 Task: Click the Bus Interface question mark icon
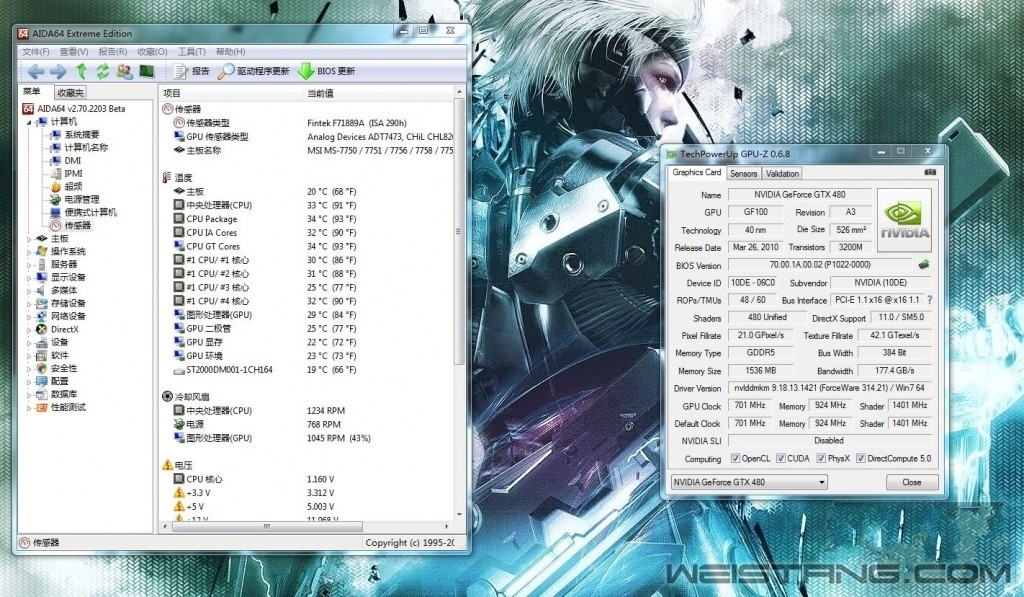[929, 300]
